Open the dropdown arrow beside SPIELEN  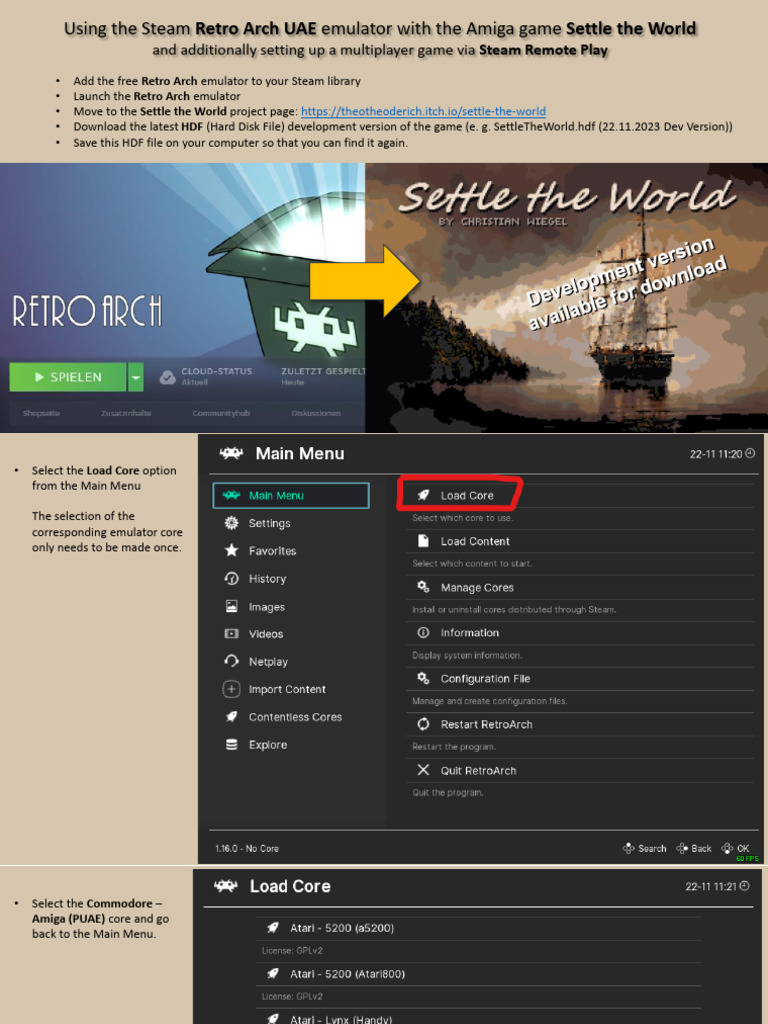point(136,377)
